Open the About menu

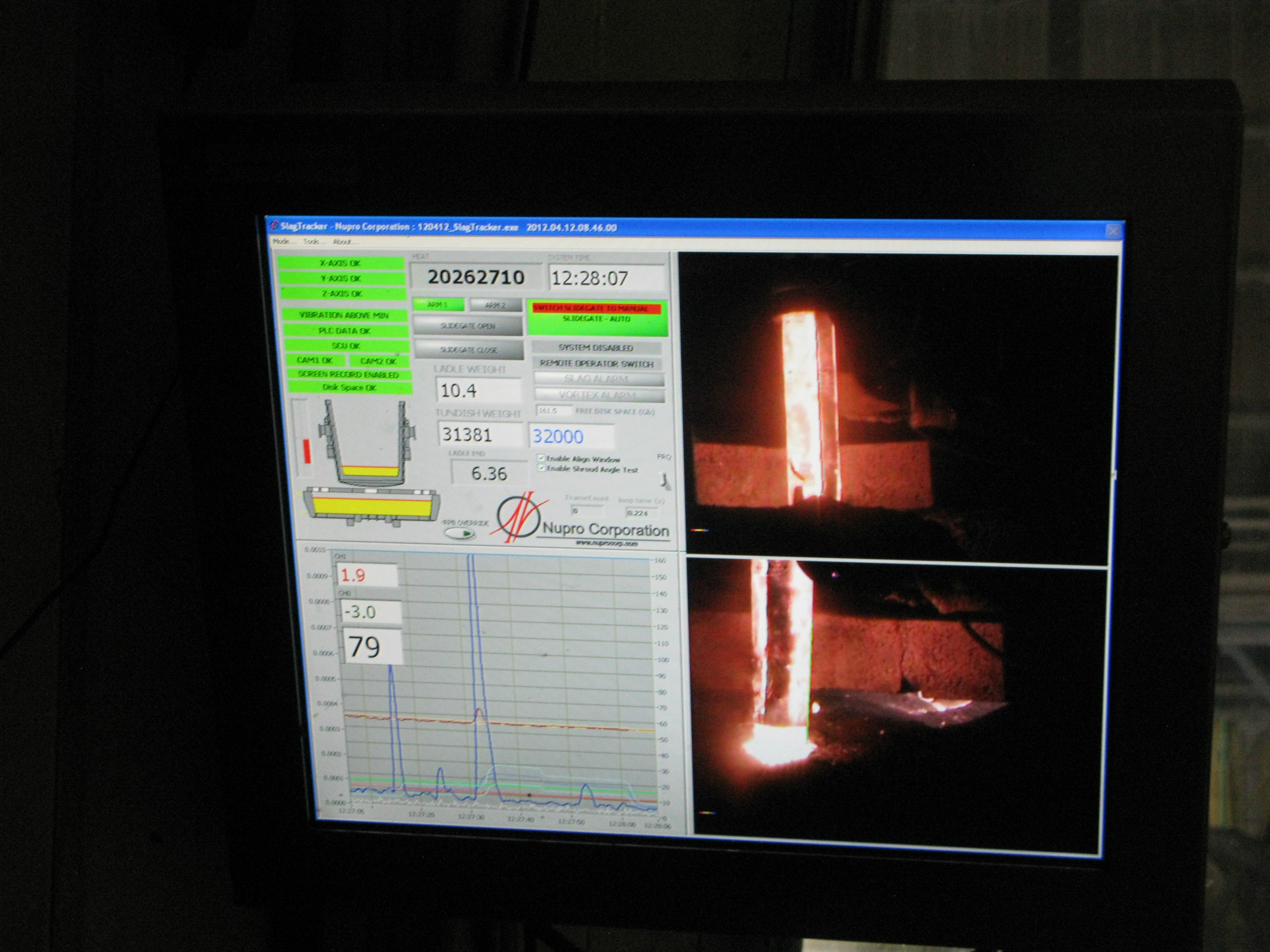coord(345,241)
